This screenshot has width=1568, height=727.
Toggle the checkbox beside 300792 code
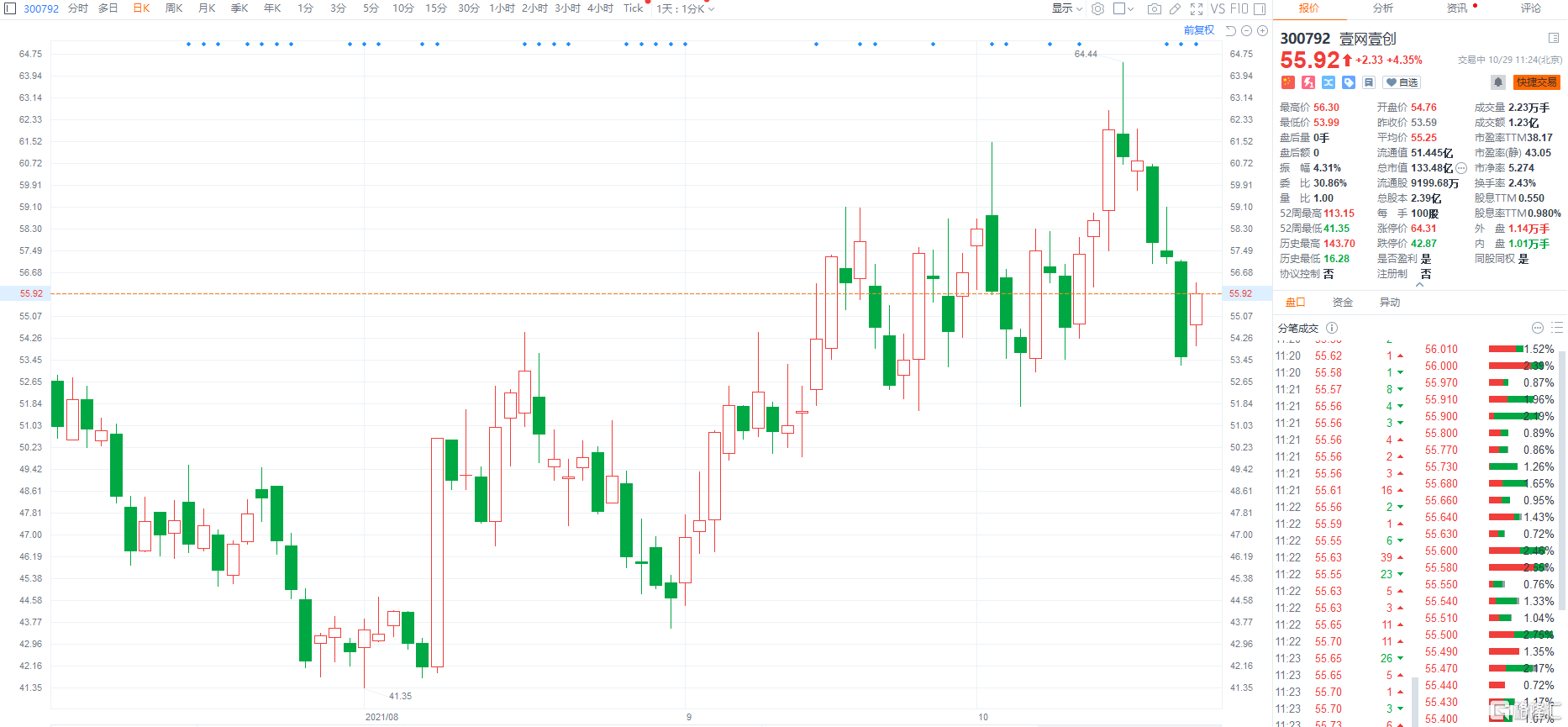(11, 8)
